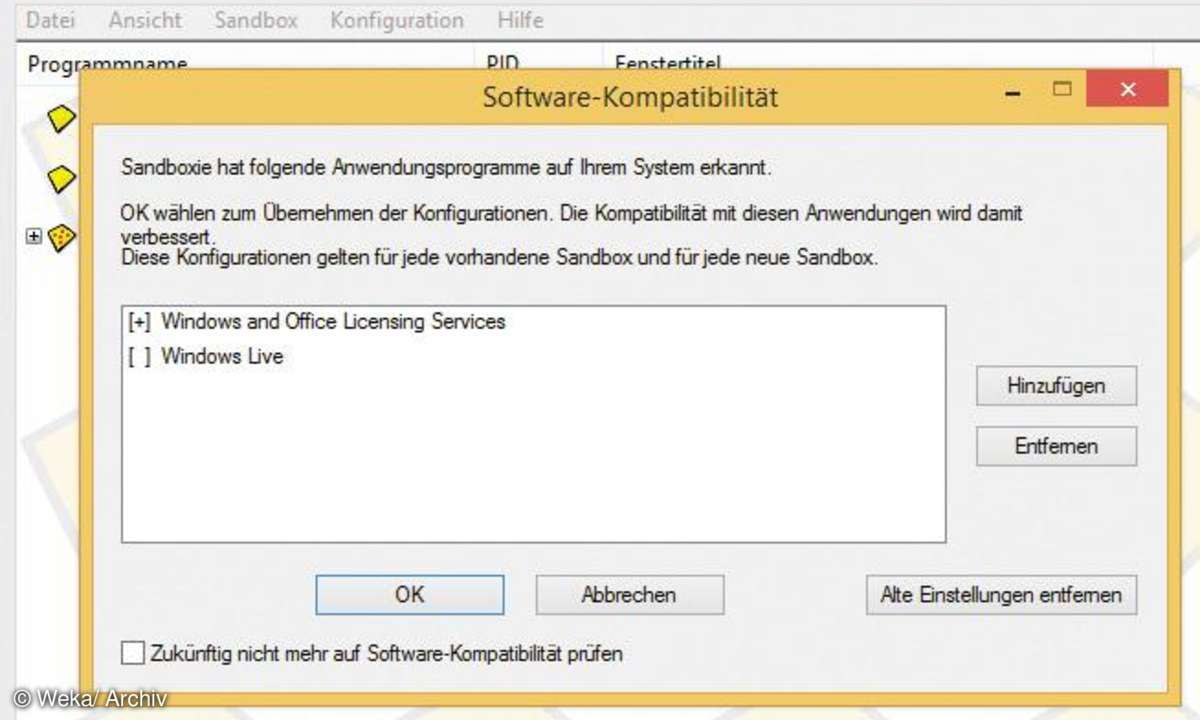1200x720 pixels.
Task: Toggle [+] marker for Windows and Office Licensing Services
Action: point(139,322)
